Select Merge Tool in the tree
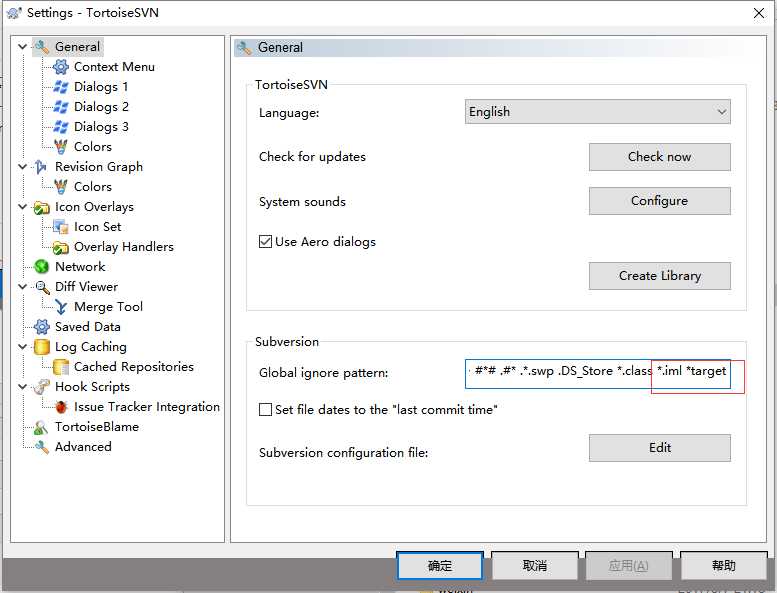This screenshot has height=593, width=777. tap(108, 307)
